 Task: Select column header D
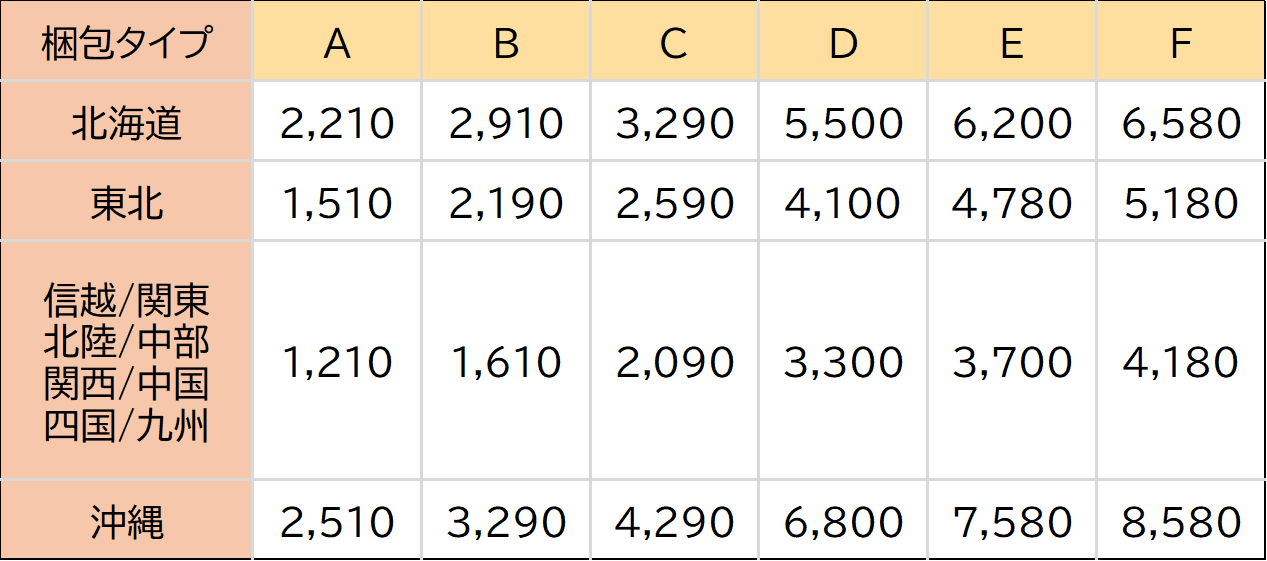843,43
